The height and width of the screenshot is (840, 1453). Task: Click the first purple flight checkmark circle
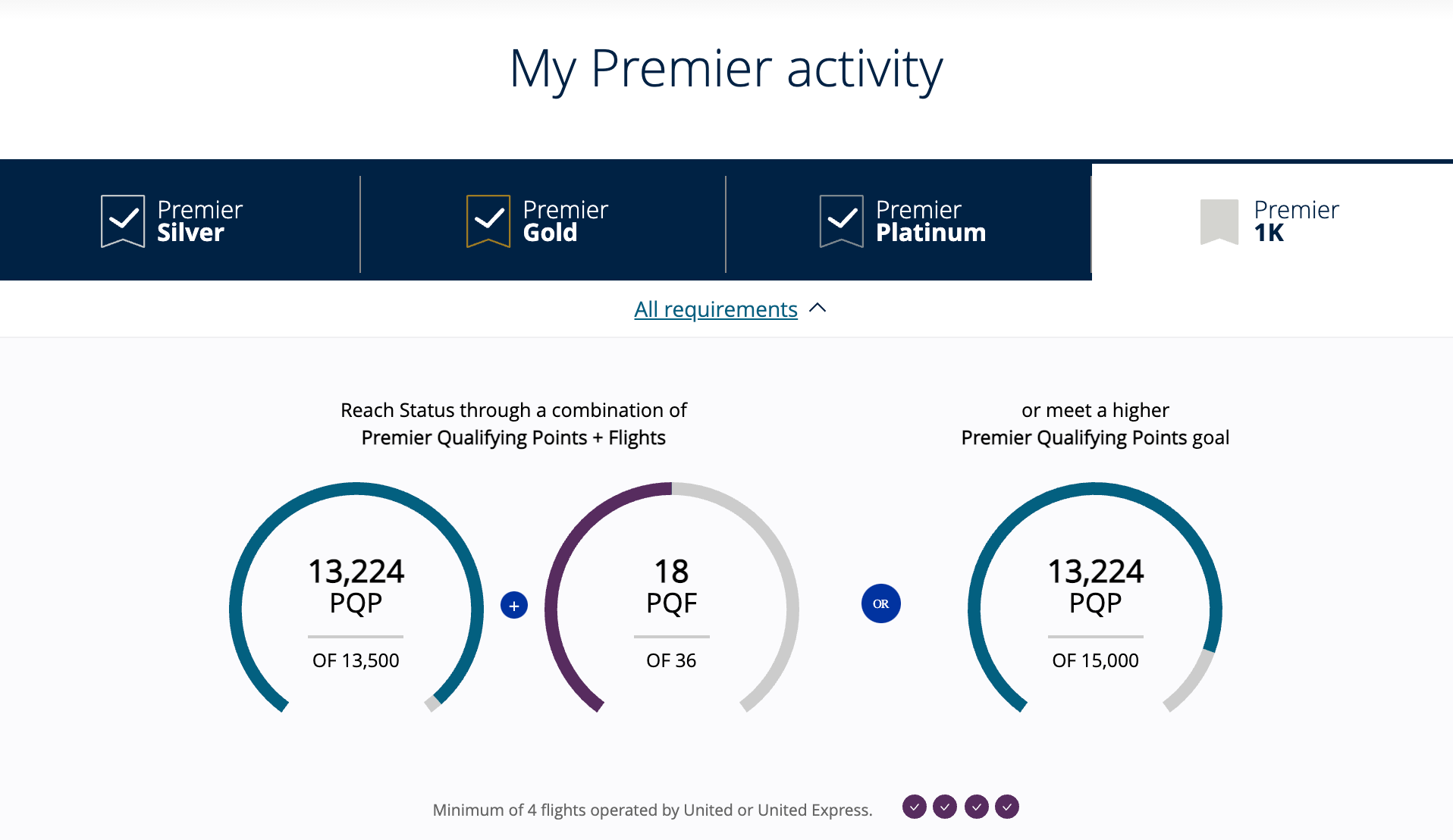click(x=915, y=807)
